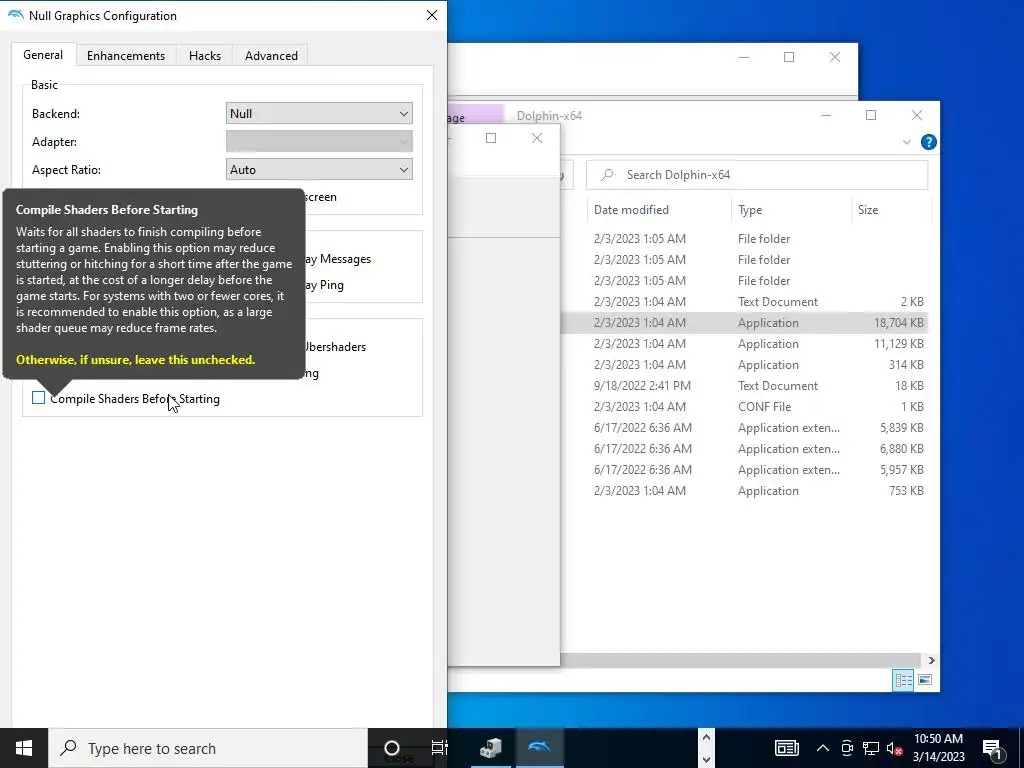
Task: Click the disabled Adapter combo box
Action: (x=319, y=142)
